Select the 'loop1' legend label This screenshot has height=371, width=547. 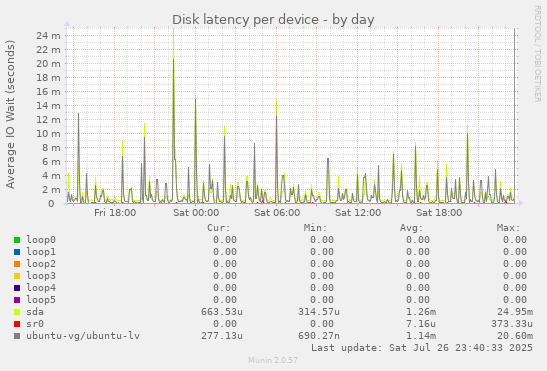coord(41,252)
